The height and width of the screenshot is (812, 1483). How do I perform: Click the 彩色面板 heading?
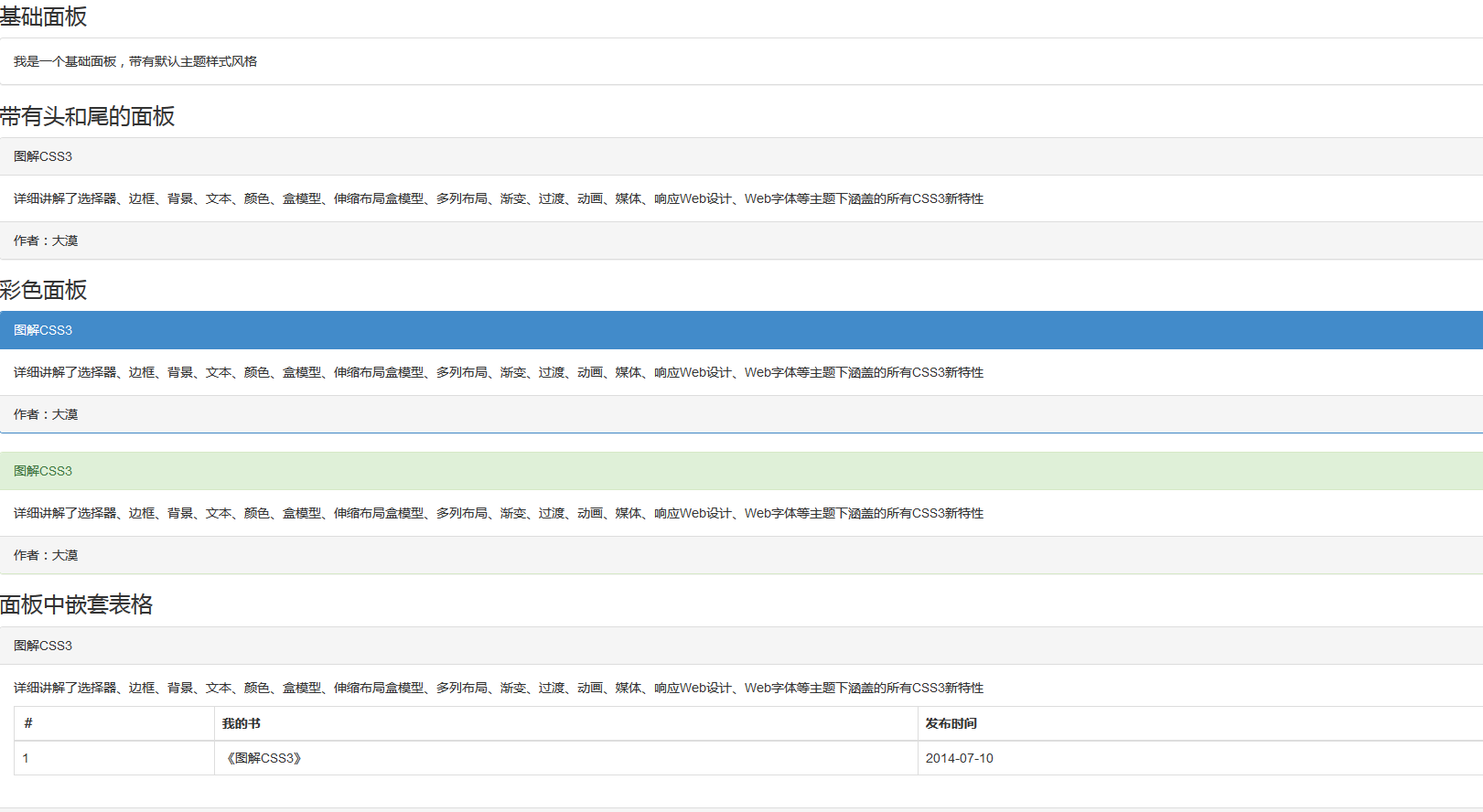click(44, 290)
